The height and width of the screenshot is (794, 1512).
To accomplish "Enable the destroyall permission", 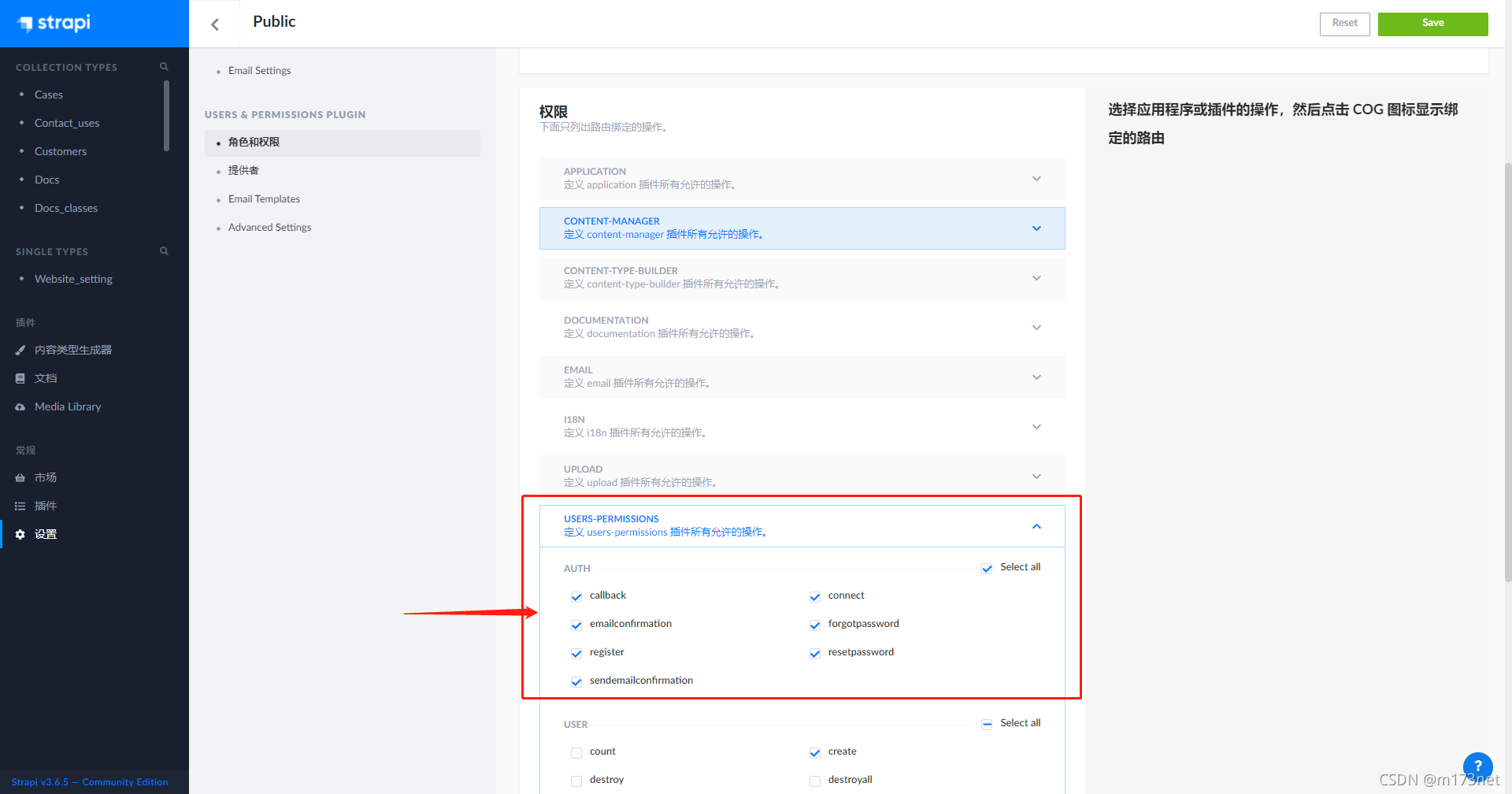I will click(815, 781).
